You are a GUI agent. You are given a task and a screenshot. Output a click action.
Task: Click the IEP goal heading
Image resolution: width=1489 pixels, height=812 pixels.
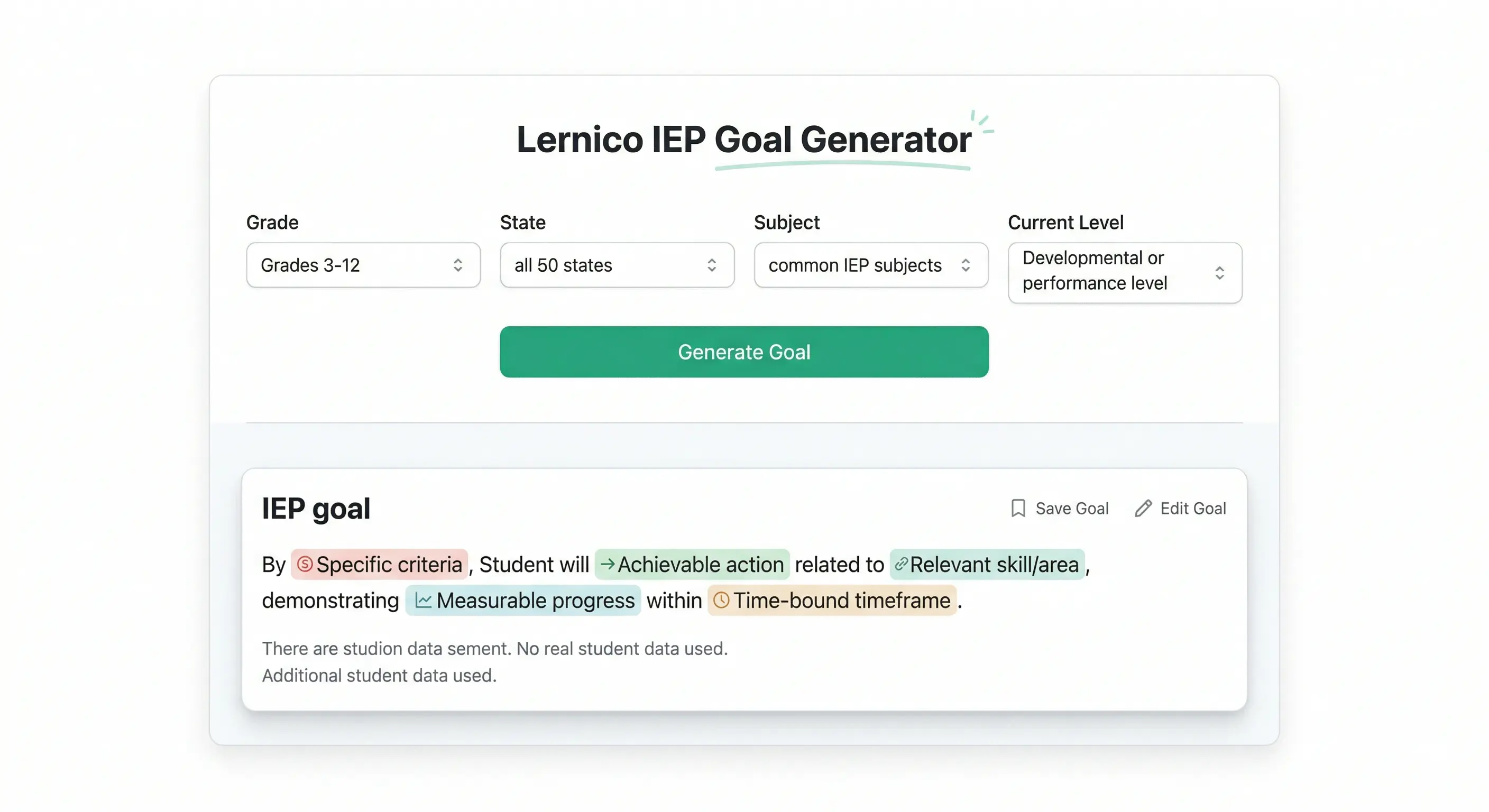[x=316, y=508]
